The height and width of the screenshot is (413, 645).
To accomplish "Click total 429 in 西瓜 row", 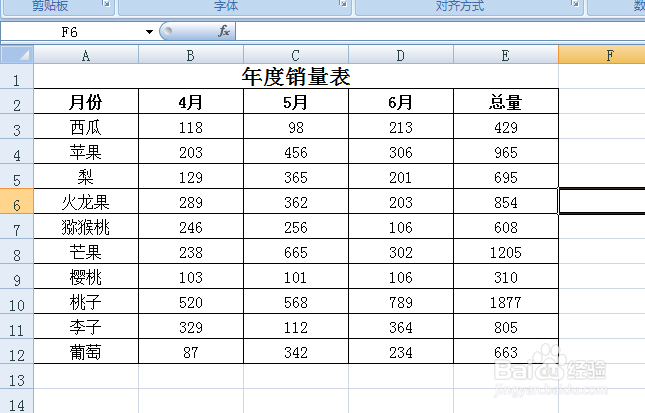I will (506, 127).
